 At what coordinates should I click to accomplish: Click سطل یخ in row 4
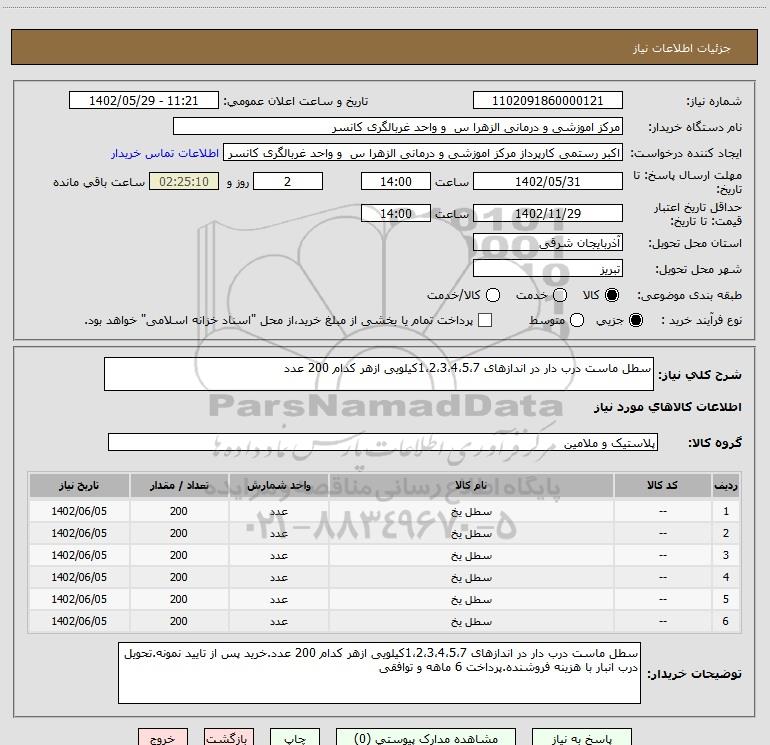(x=471, y=578)
